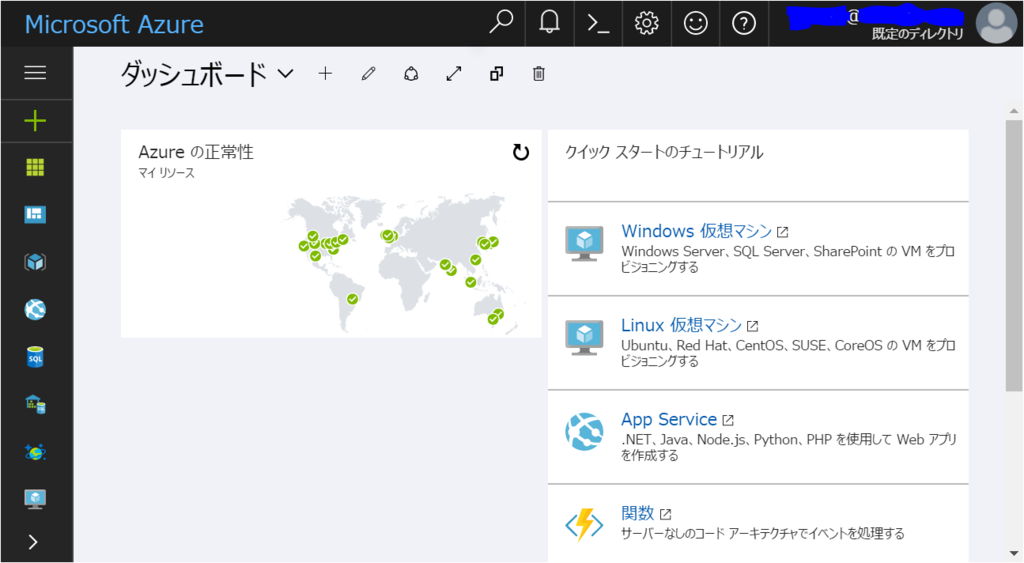
Task: Open the notifications bell
Action: (549, 23)
